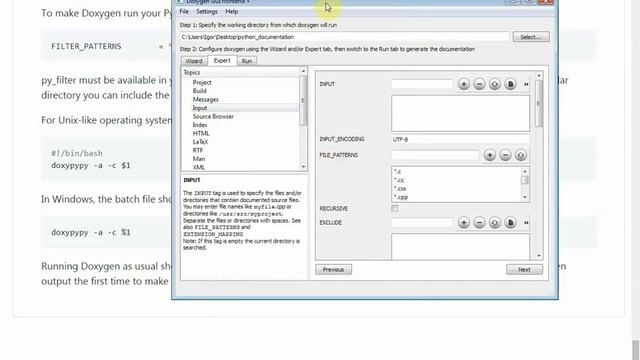
Task: Select the HTML topic
Action: point(201,133)
